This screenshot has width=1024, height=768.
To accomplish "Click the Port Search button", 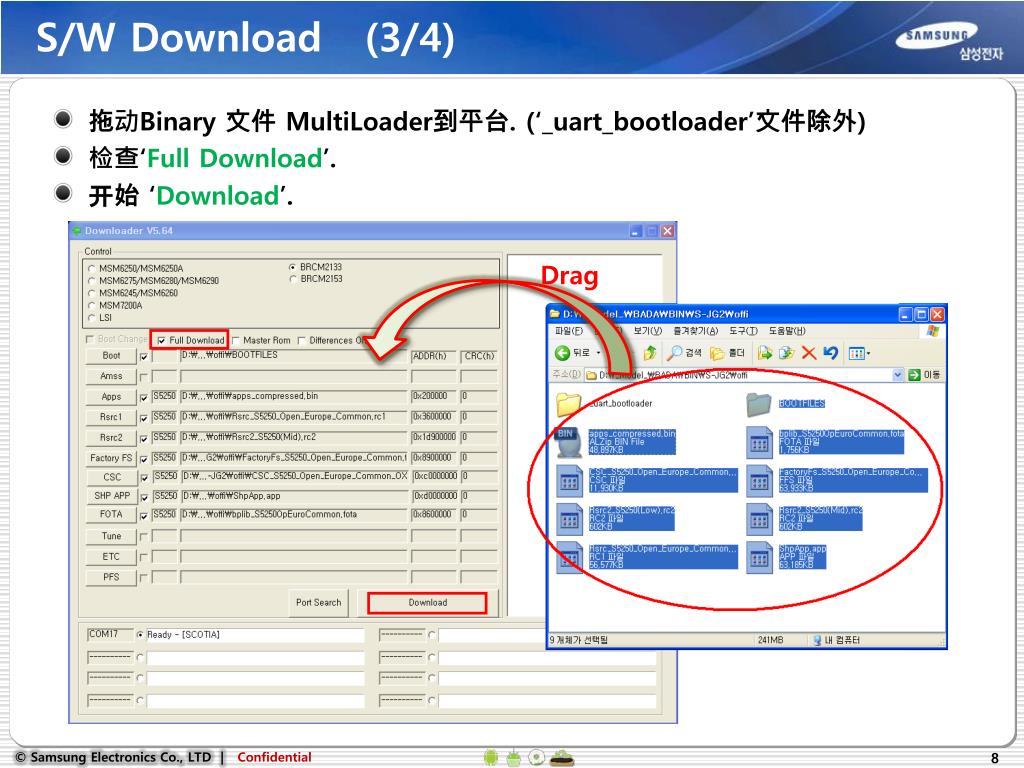I will click(319, 603).
